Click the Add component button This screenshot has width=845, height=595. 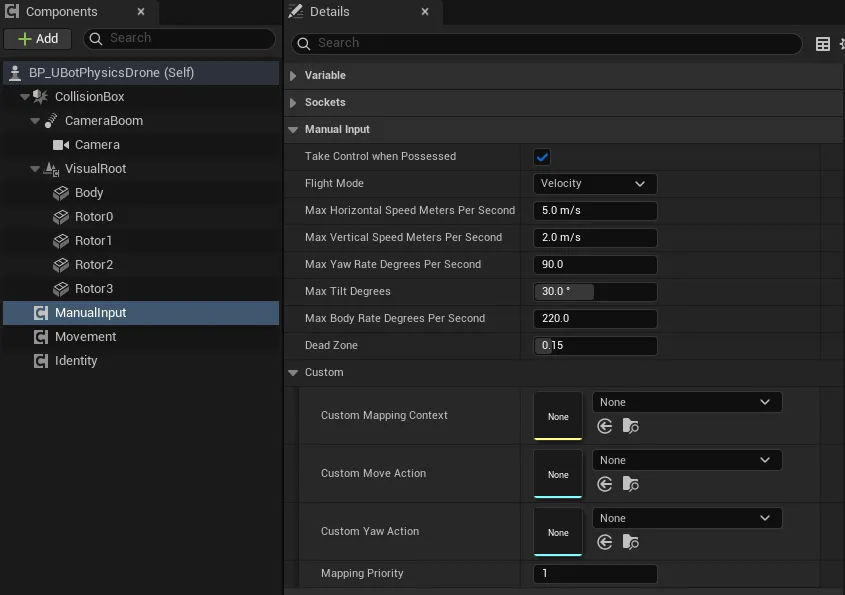click(38, 39)
